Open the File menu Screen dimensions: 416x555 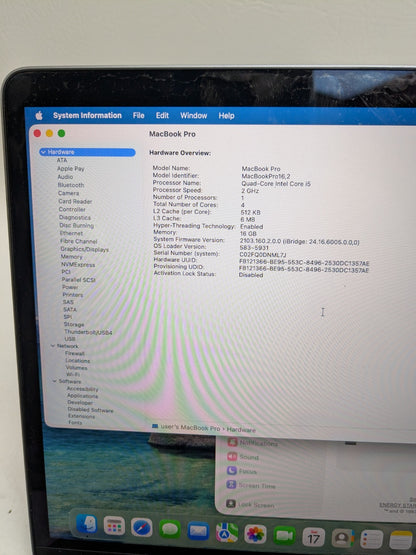138,115
